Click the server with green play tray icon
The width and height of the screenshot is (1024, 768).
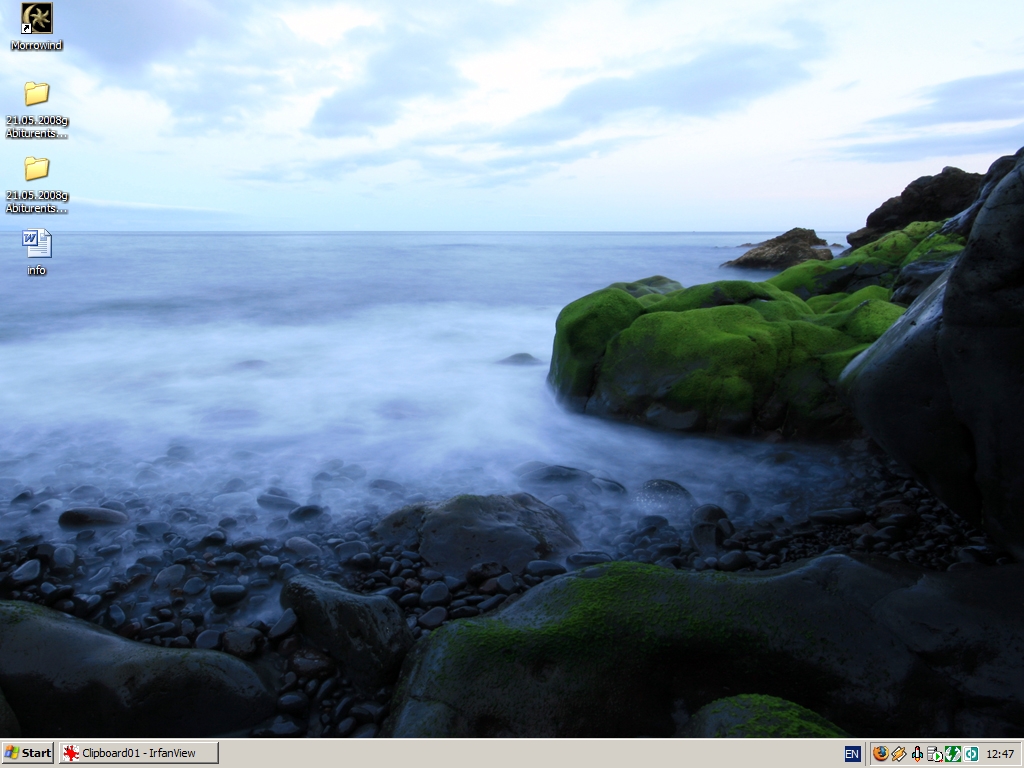[x=935, y=753]
